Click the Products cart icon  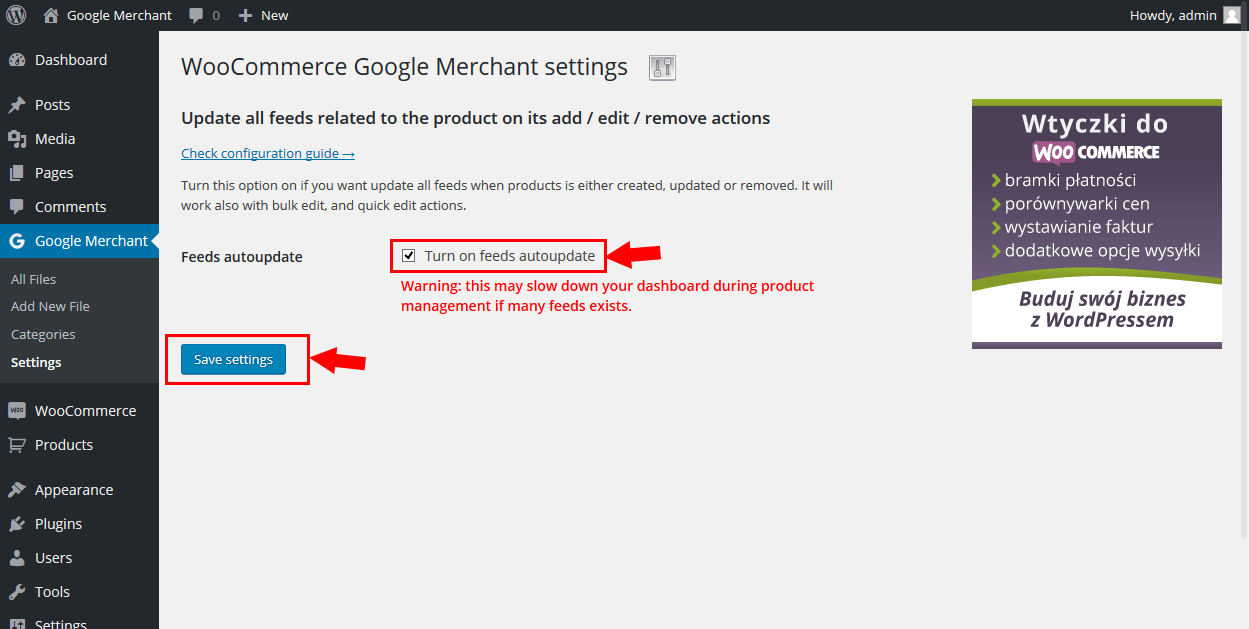17,445
